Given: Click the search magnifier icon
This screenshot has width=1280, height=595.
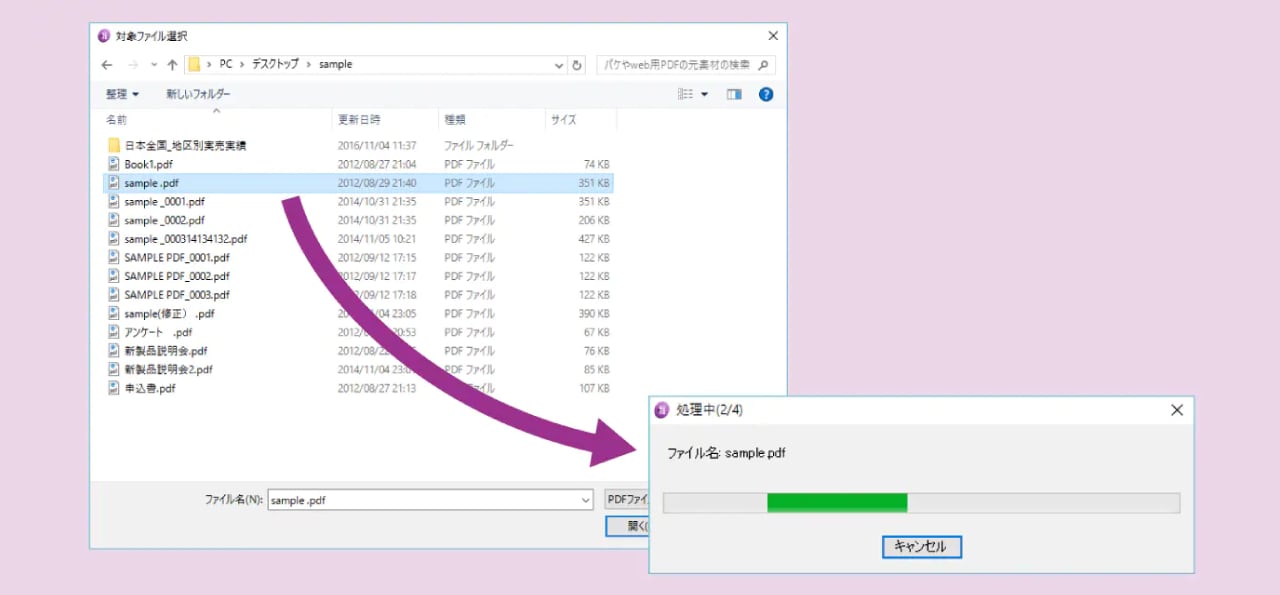Looking at the screenshot, I should click(x=763, y=65).
